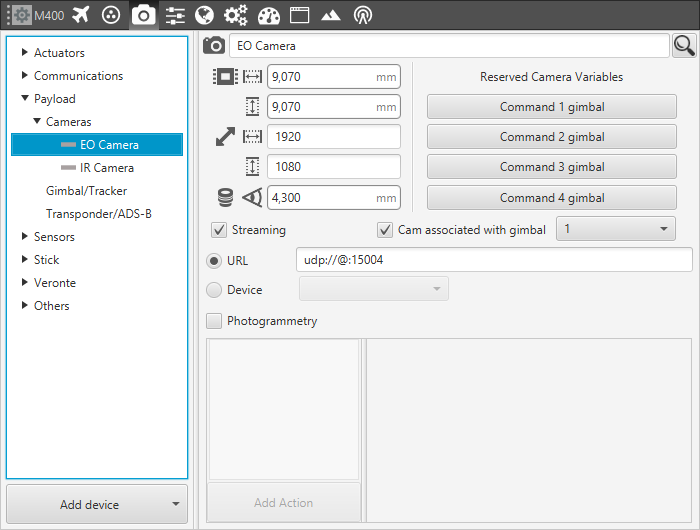Open the mountains terrain icon
This screenshot has width=700, height=530.
331,16
